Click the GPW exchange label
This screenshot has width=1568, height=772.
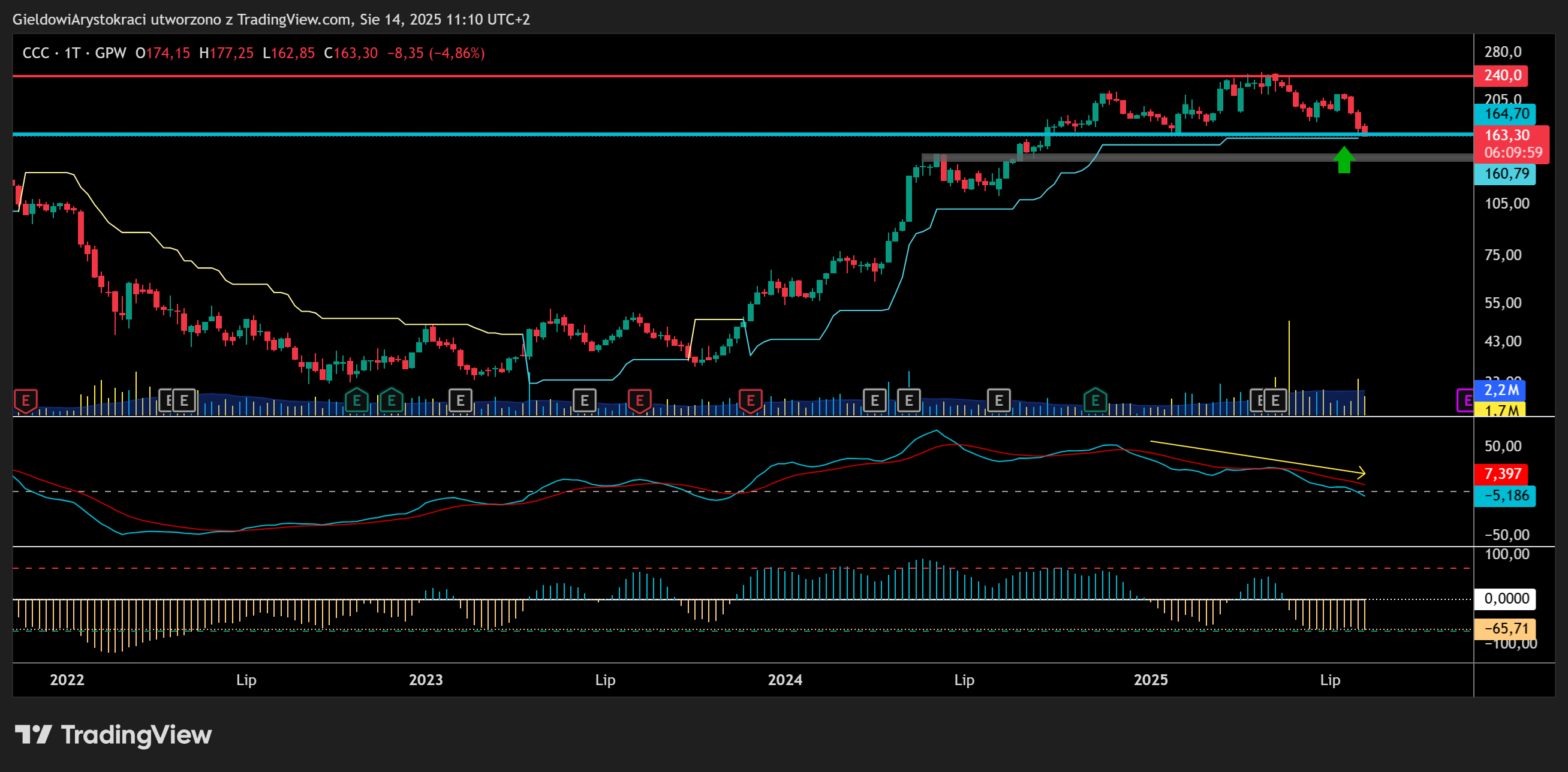[x=111, y=53]
